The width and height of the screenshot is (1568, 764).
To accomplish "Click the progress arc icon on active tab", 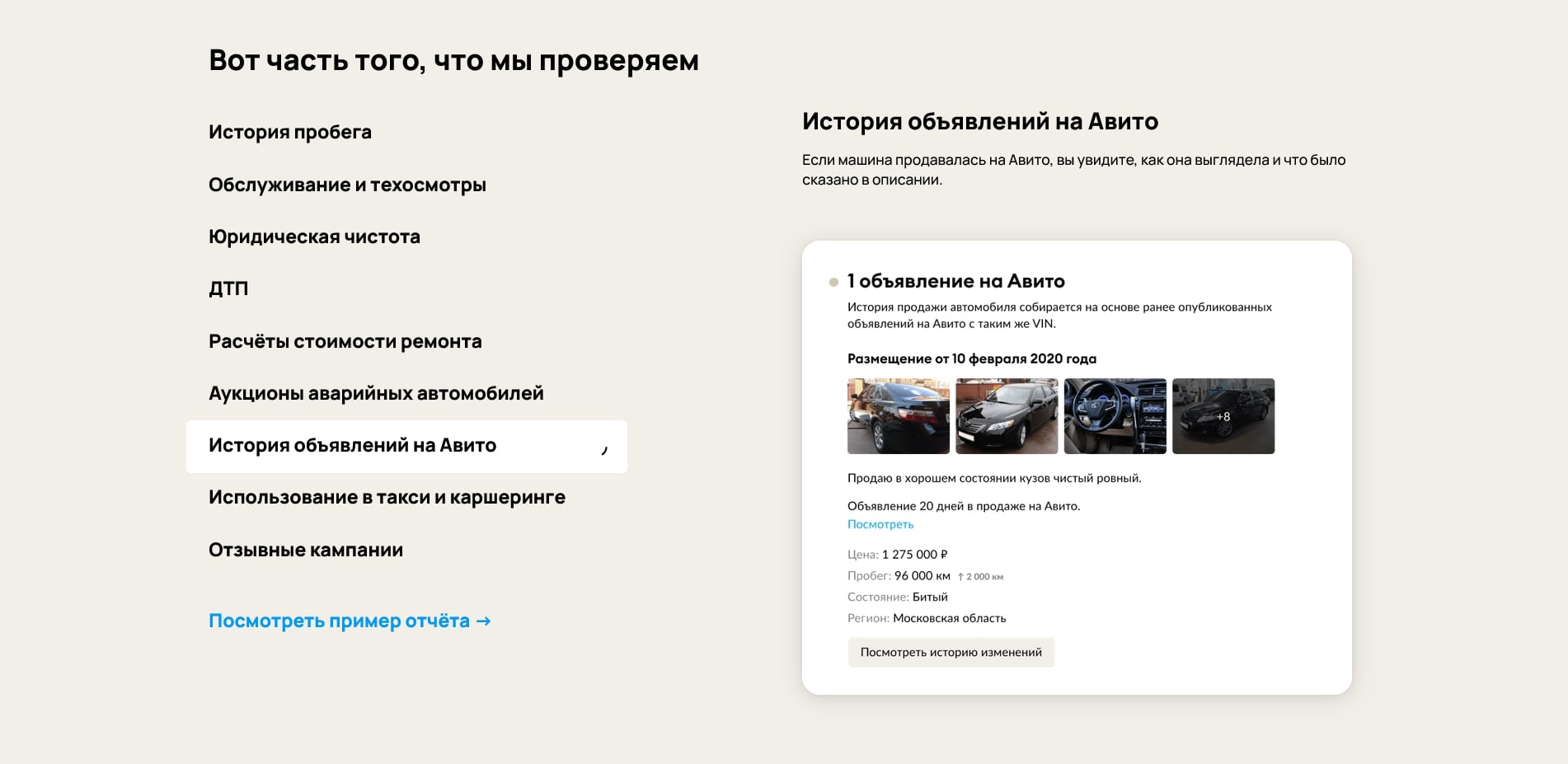I will coord(604,449).
